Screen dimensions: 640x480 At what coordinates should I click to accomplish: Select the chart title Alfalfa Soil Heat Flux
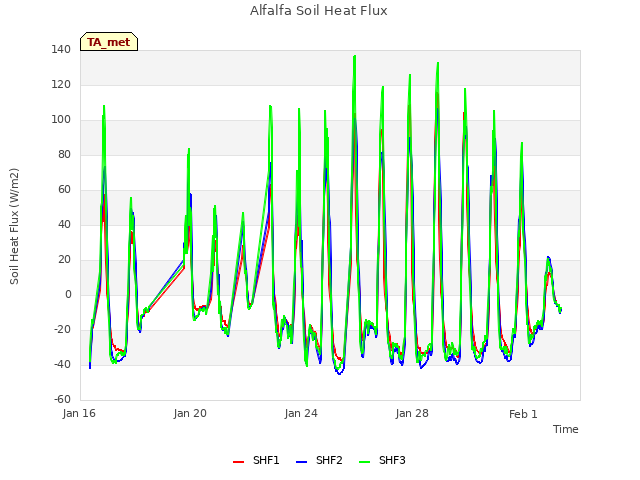[x=318, y=11]
